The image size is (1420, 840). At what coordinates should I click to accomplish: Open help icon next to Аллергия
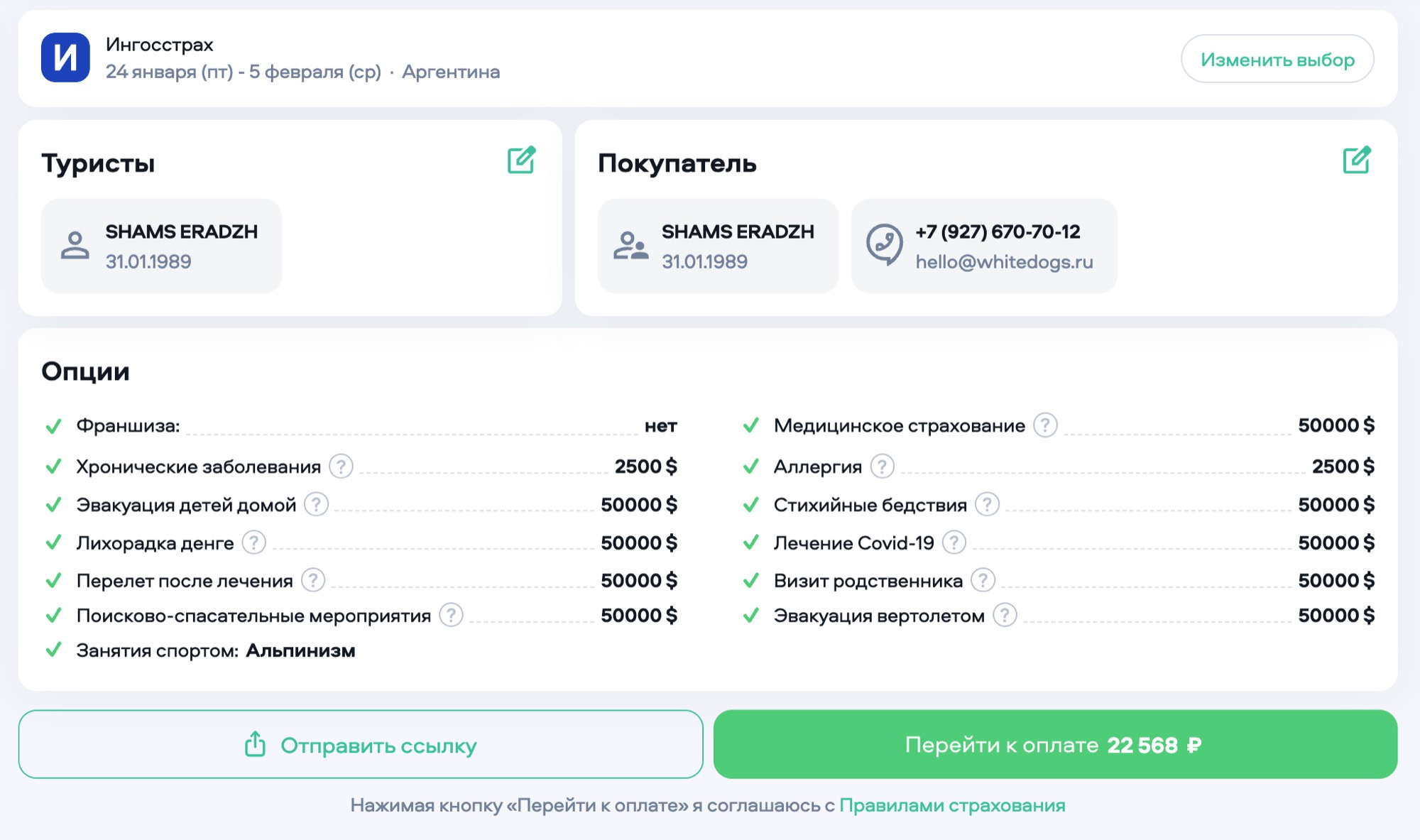click(882, 467)
